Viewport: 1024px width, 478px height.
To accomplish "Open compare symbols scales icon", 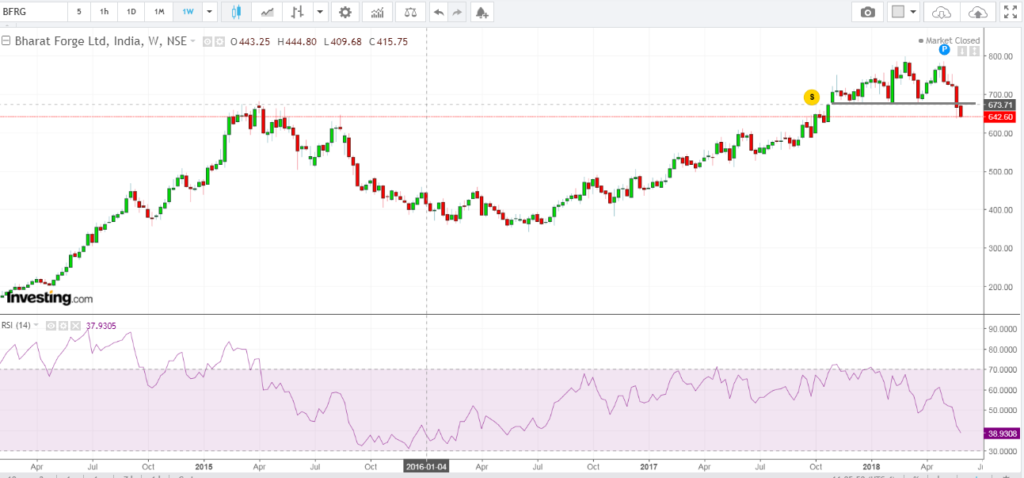I will tap(410, 12).
